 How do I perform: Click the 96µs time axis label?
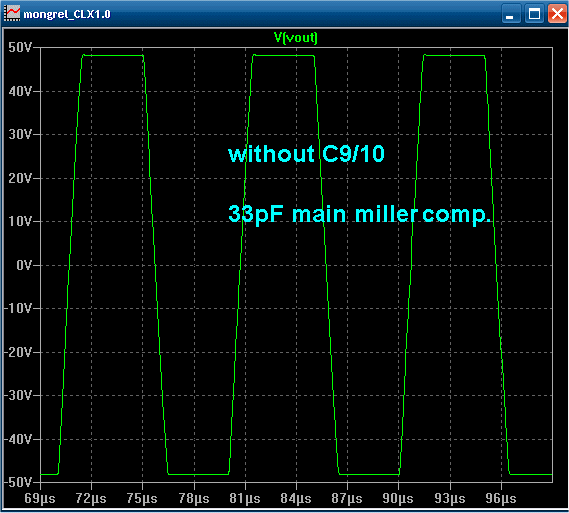pos(501,498)
